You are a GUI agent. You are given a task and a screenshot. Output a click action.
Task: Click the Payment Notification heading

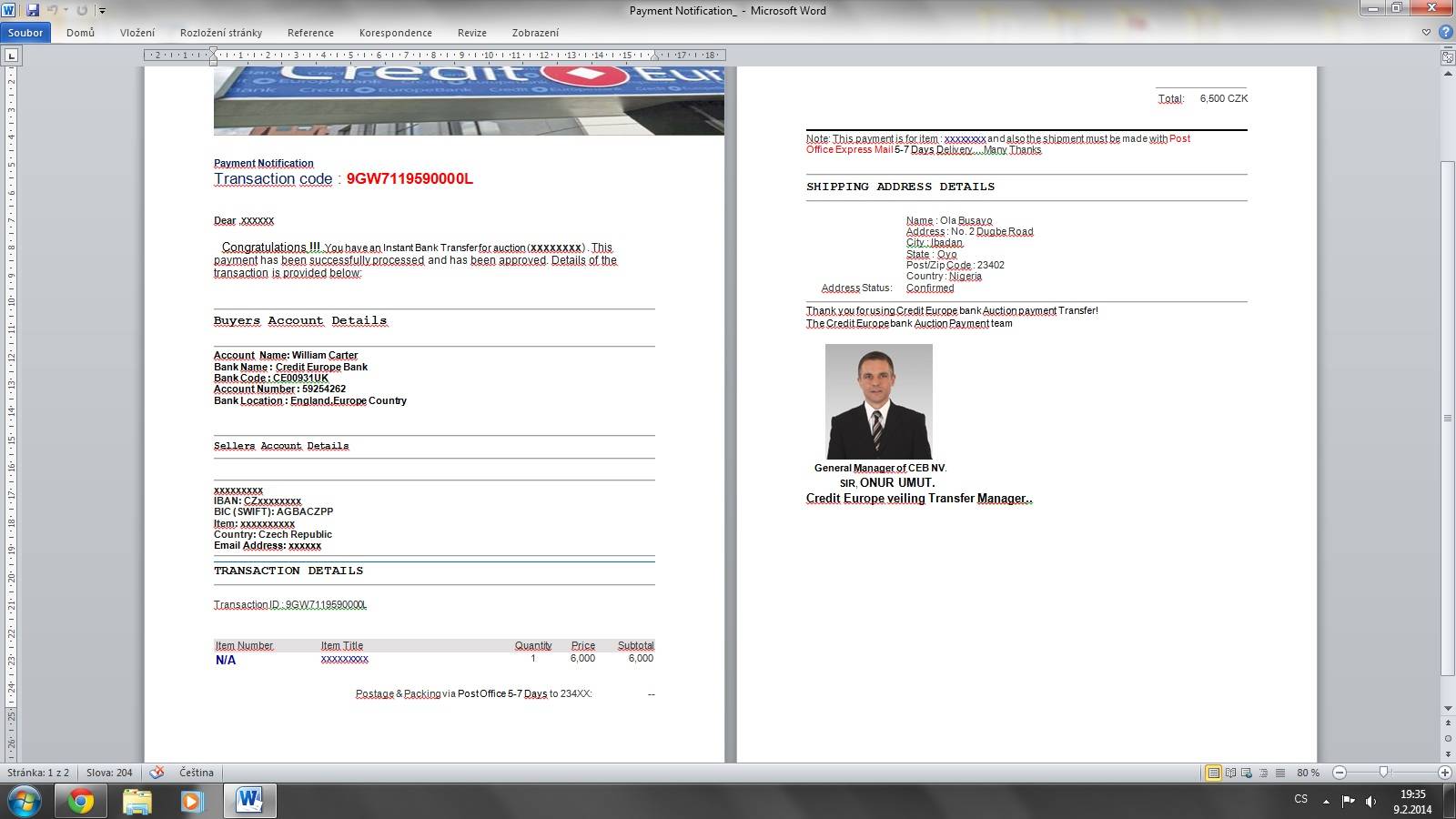tap(264, 164)
